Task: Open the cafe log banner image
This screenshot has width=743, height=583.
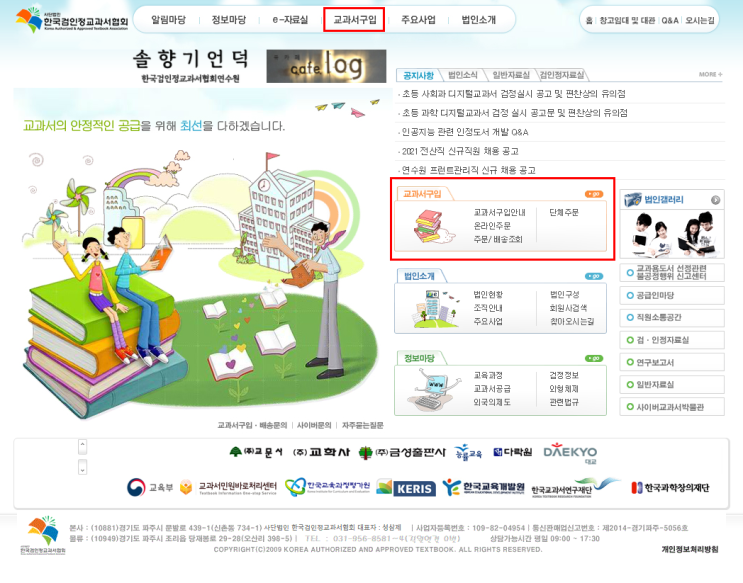Action: coord(326,66)
